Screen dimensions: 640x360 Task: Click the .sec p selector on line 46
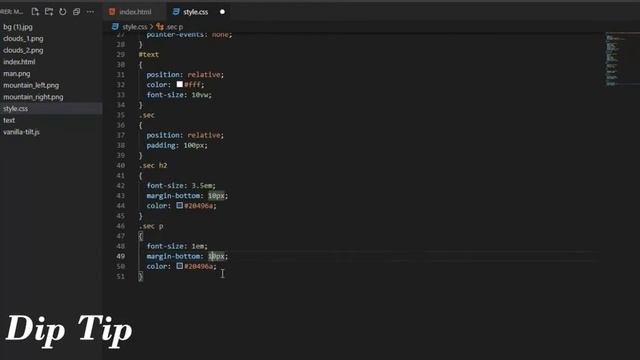coord(151,226)
